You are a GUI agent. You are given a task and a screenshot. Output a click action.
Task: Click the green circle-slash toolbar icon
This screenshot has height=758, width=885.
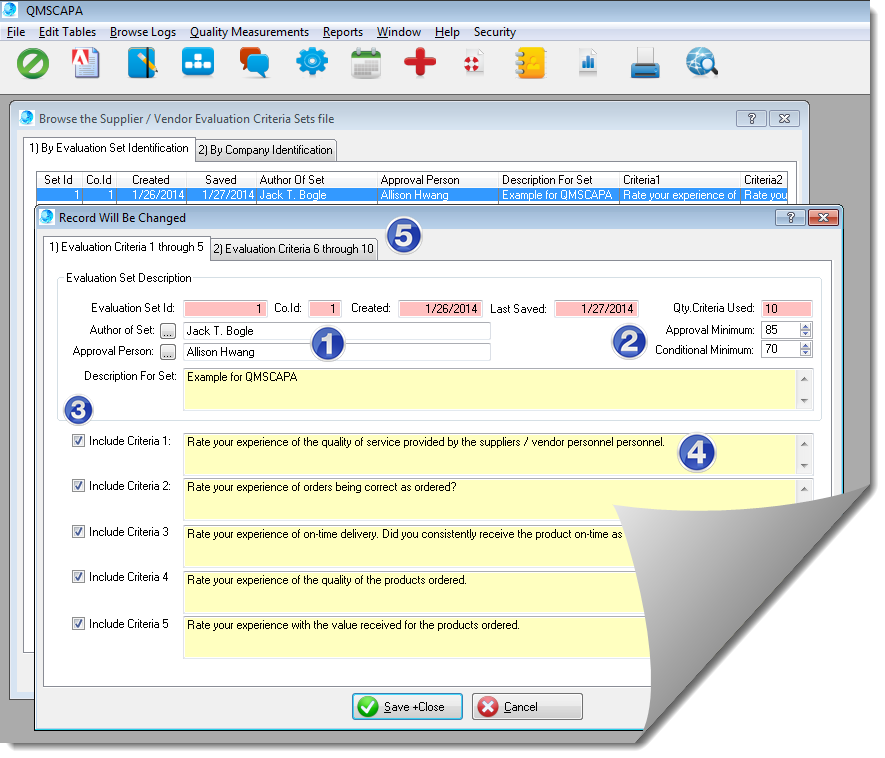pos(33,64)
